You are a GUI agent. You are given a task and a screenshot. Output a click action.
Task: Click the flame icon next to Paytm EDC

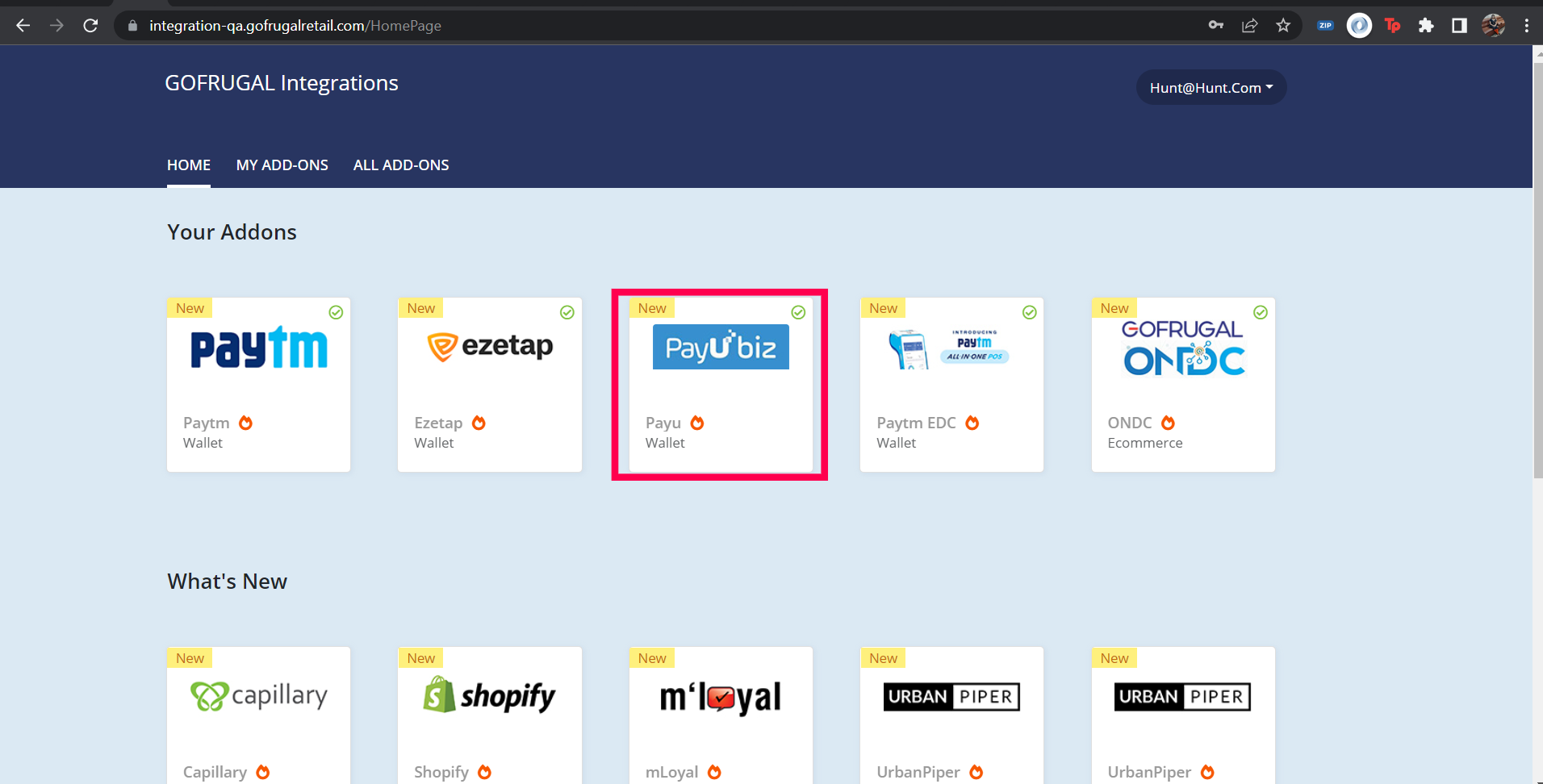coord(972,423)
